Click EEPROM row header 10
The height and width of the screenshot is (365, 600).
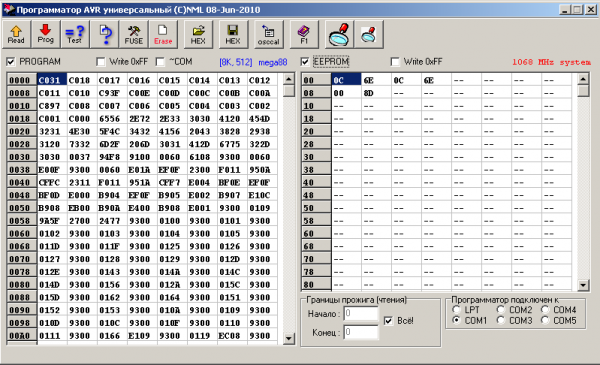coord(316,106)
